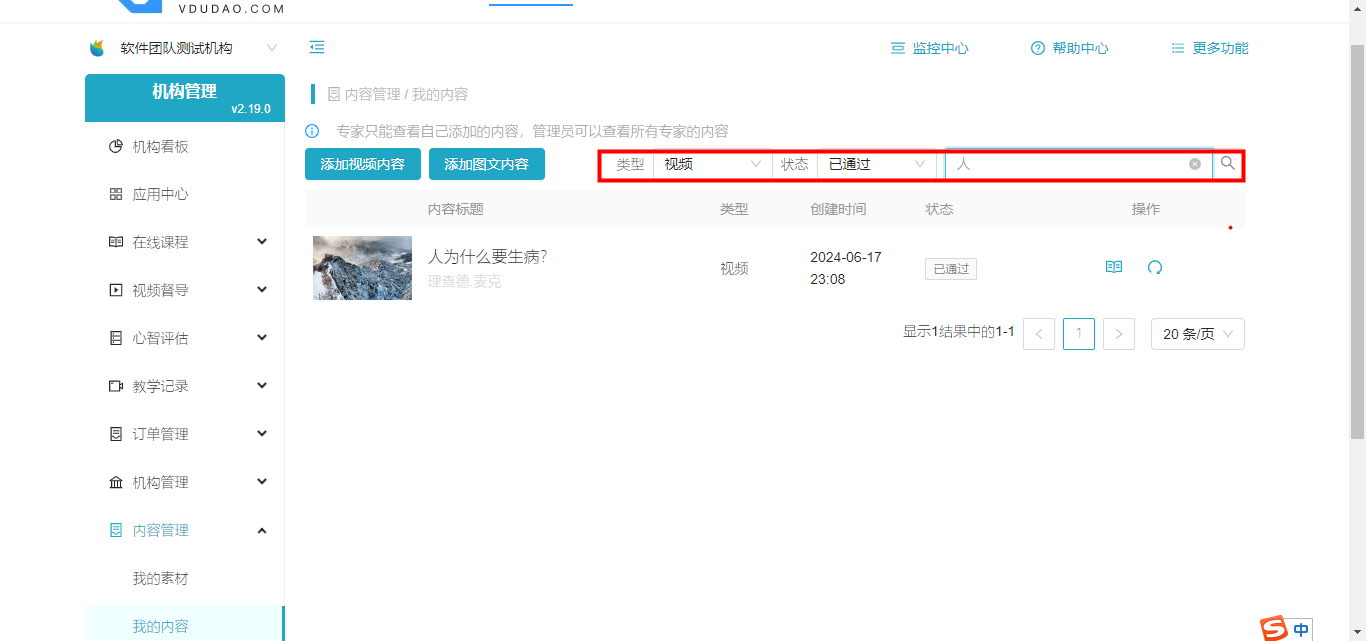Screen dimensions: 1366x641
Task: Click the 显示1结果中的1-1 results summary
Action: [x=959, y=331]
